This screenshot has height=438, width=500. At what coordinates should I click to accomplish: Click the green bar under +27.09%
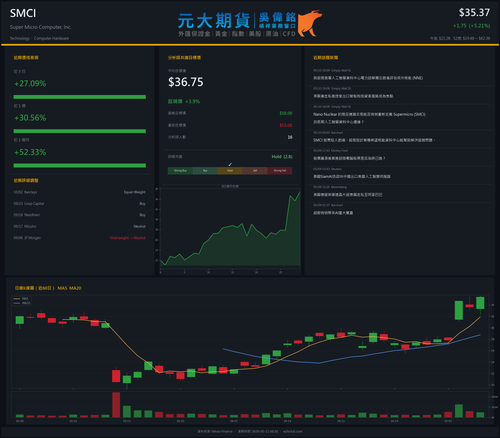(80, 97)
